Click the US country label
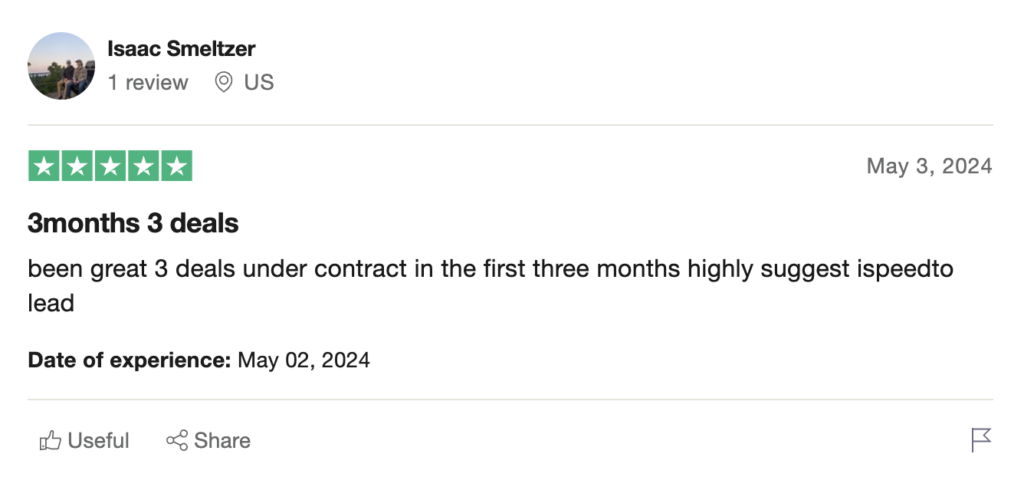This screenshot has width=1024, height=477. click(258, 82)
